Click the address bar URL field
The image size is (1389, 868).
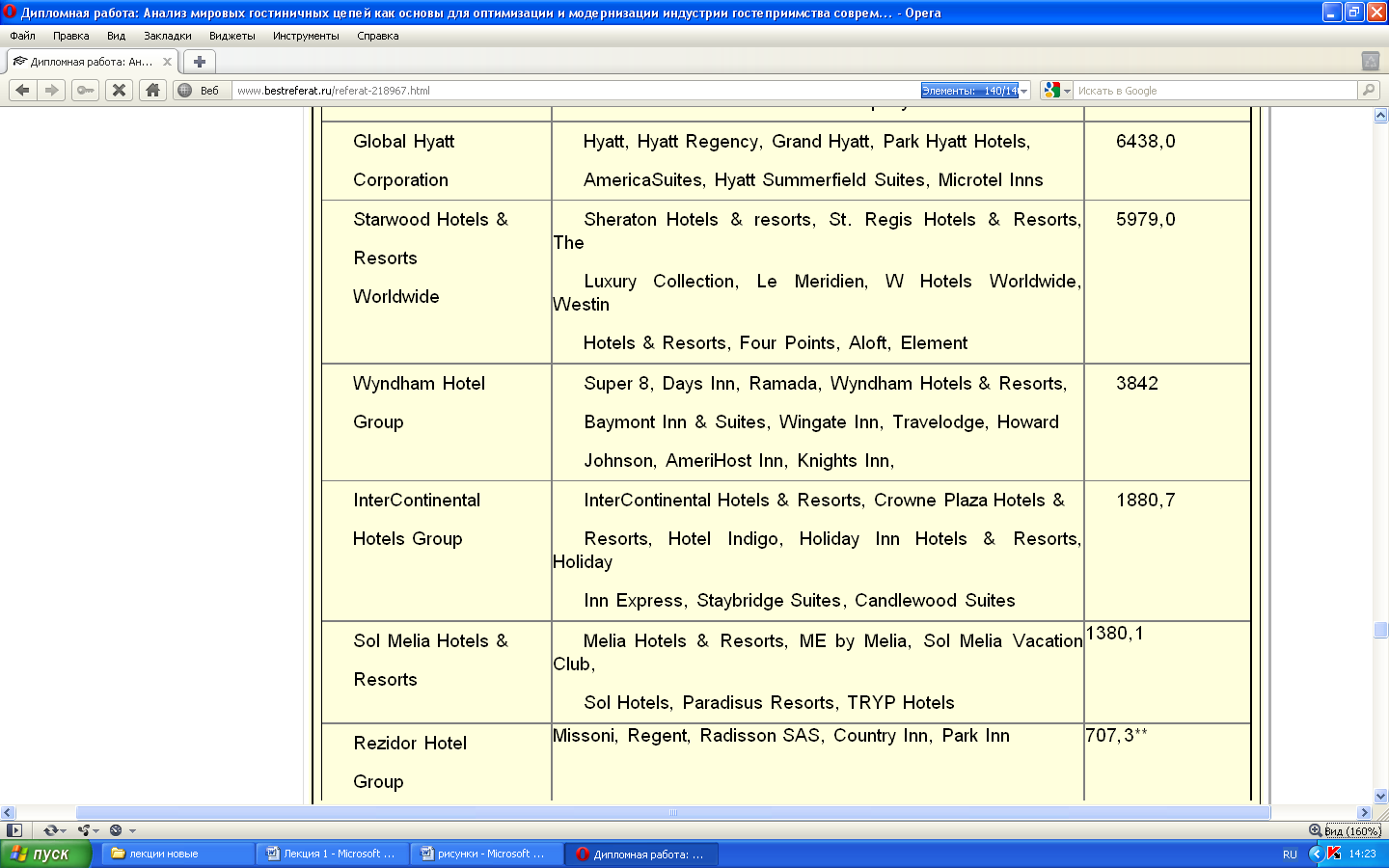[577, 91]
